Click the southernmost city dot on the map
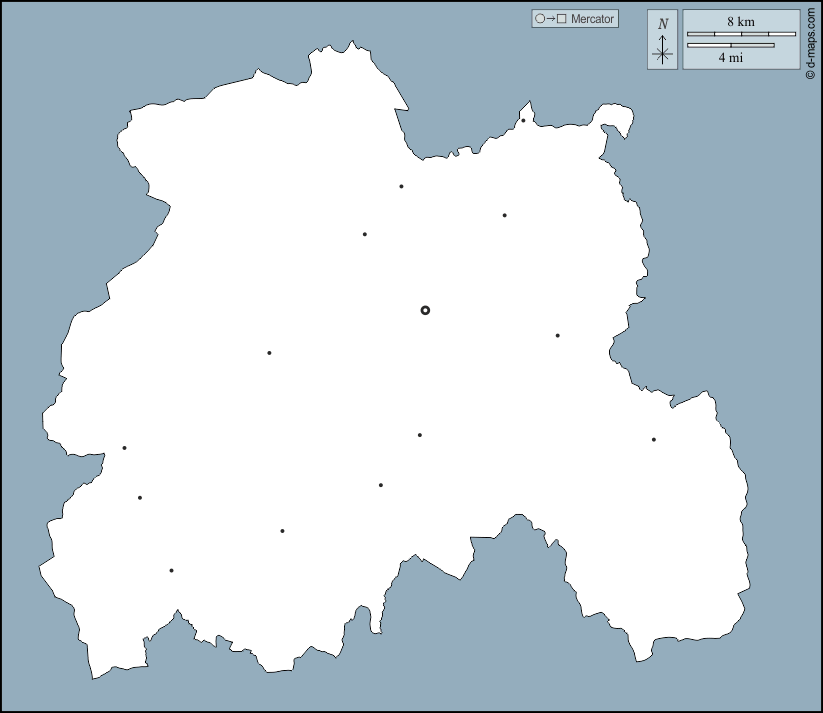The width and height of the screenshot is (823, 713). pyautogui.click(x=171, y=571)
